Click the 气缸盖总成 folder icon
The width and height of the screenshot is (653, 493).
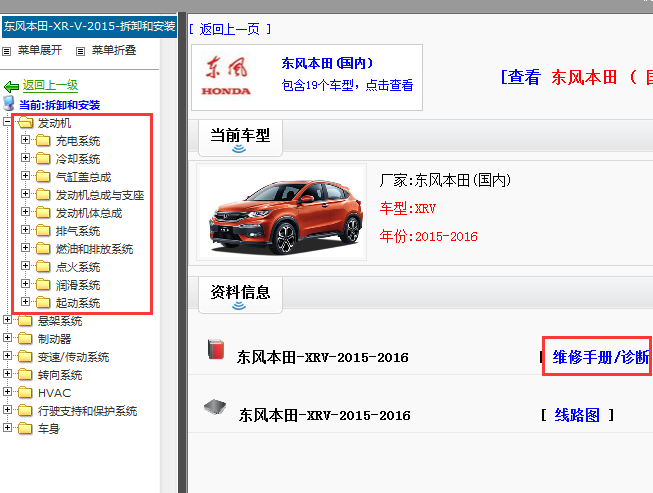pos(43,177)
